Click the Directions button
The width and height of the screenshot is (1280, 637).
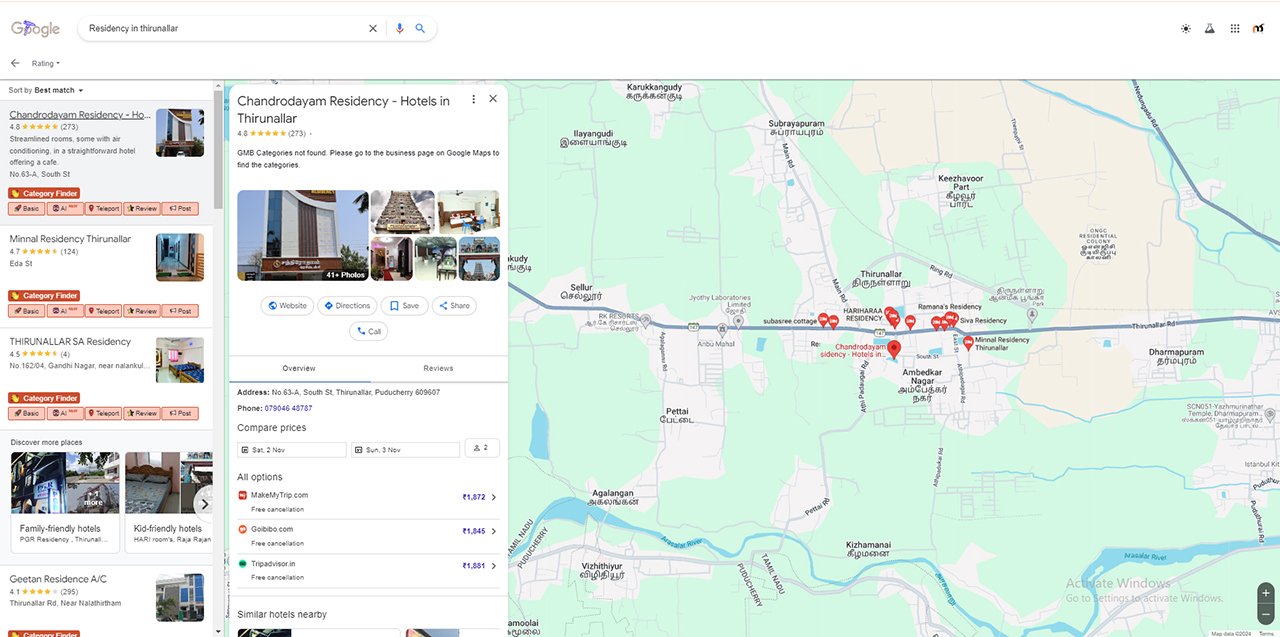click(x=347, y=306)
